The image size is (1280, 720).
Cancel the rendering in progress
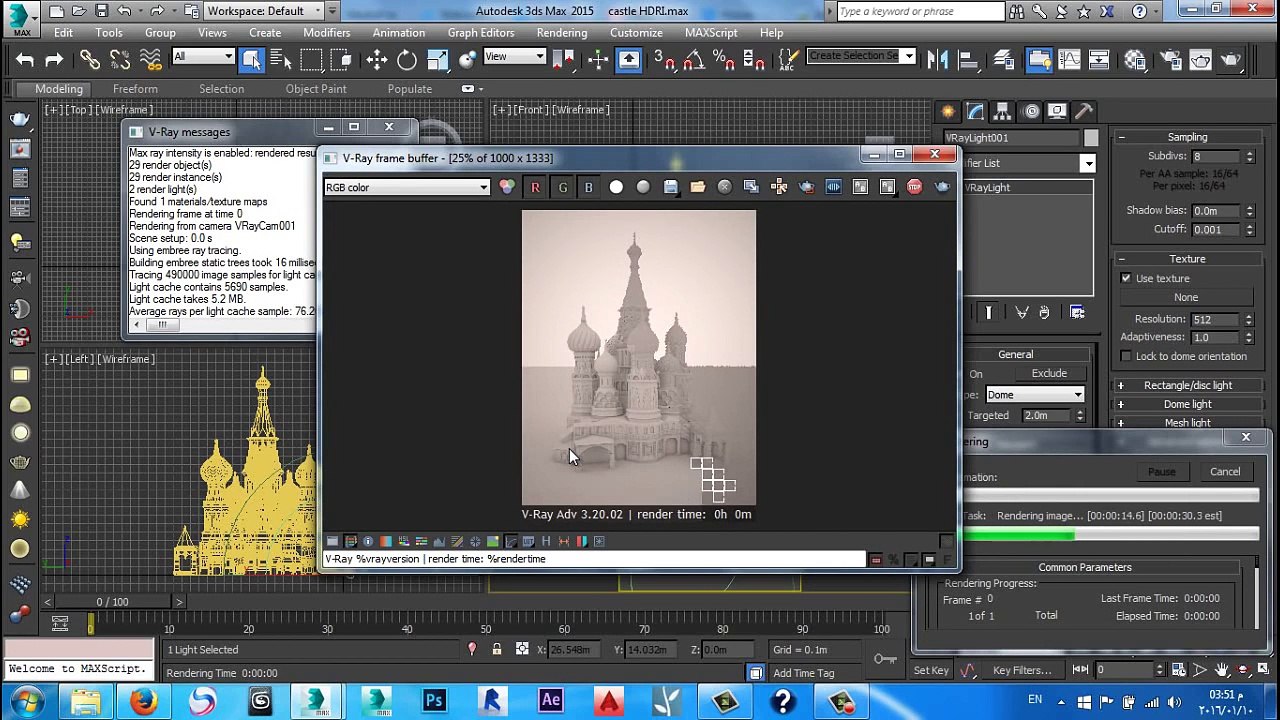point(1225,472)
